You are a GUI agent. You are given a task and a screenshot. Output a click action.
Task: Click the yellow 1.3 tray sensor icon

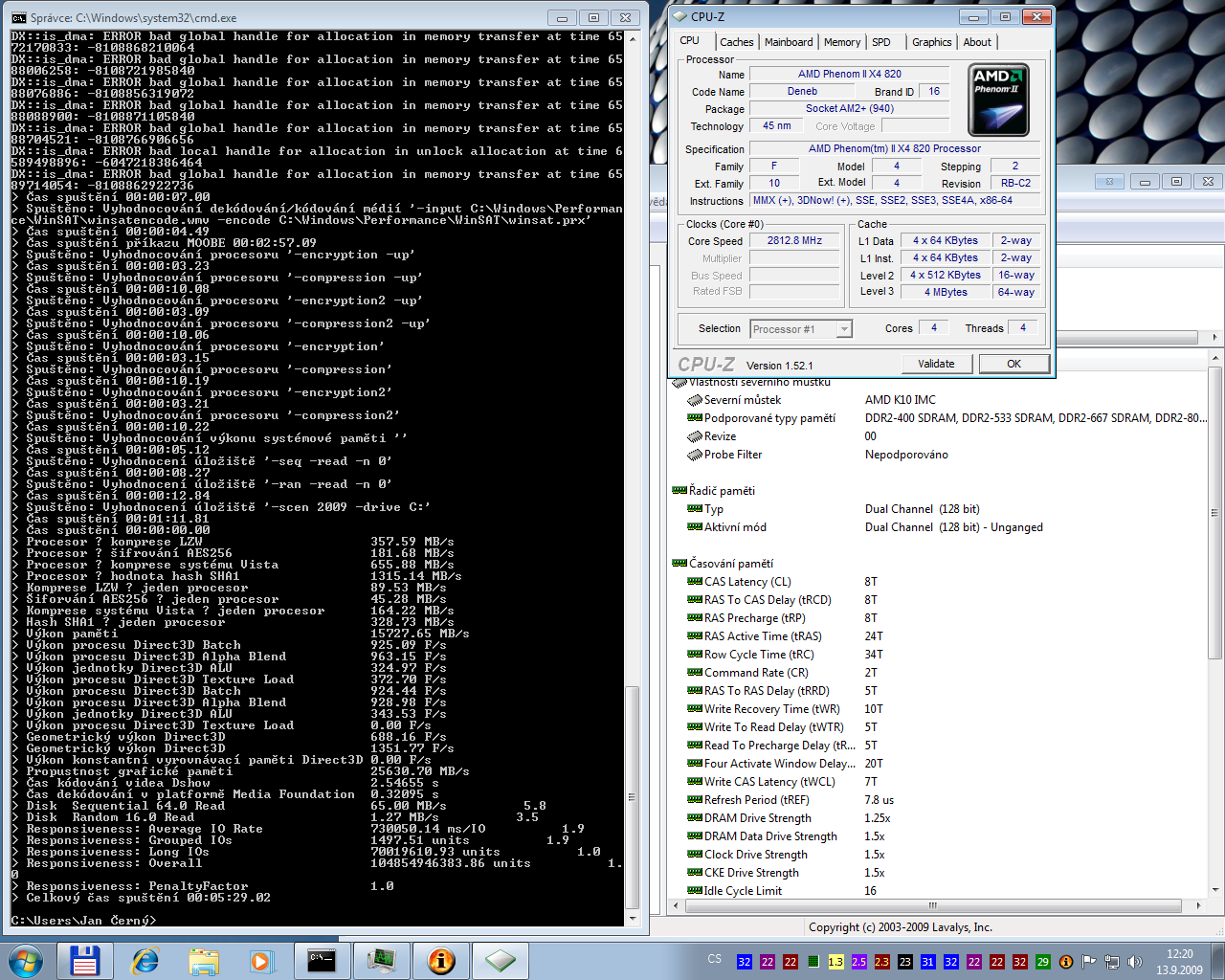835,962
